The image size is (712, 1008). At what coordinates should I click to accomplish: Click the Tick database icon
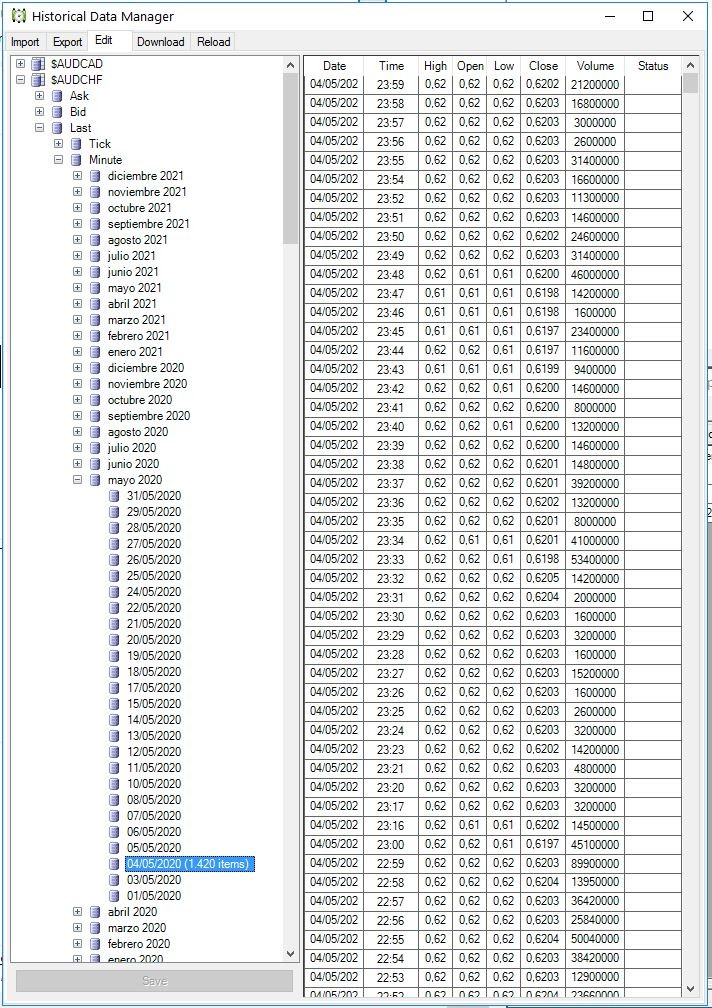[x=76, y=143]
